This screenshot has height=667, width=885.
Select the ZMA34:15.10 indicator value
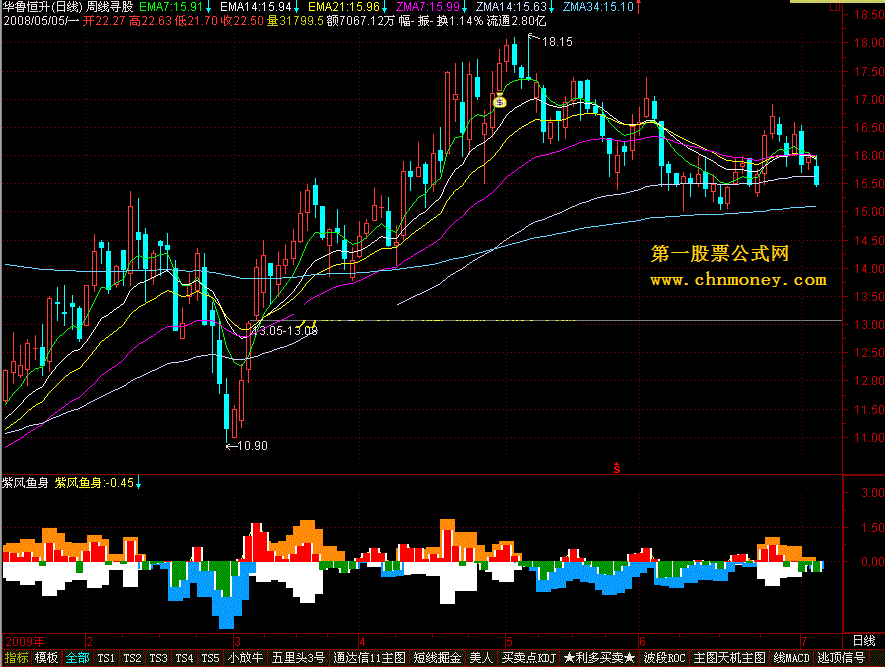click(x=598, y=7)
